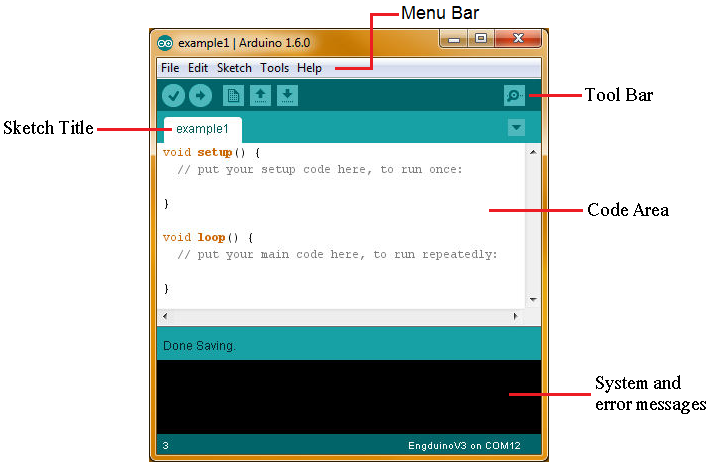Click the vertical scrollbar down arrow
Screen dimensions: 710x468
533,300
